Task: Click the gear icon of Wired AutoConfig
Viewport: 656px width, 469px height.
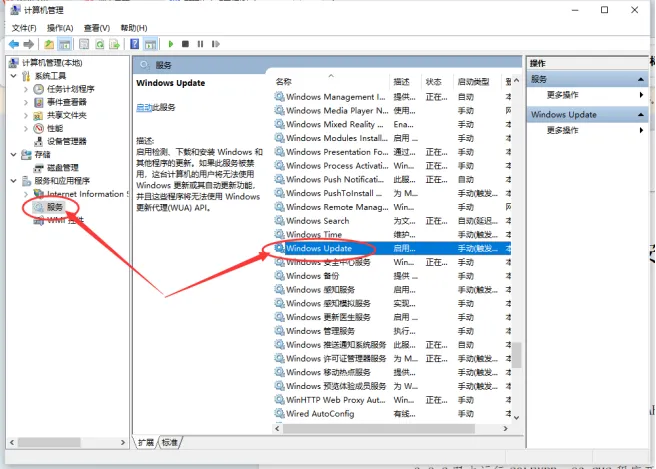Action: pyautogui.click(x=279, y=413)
